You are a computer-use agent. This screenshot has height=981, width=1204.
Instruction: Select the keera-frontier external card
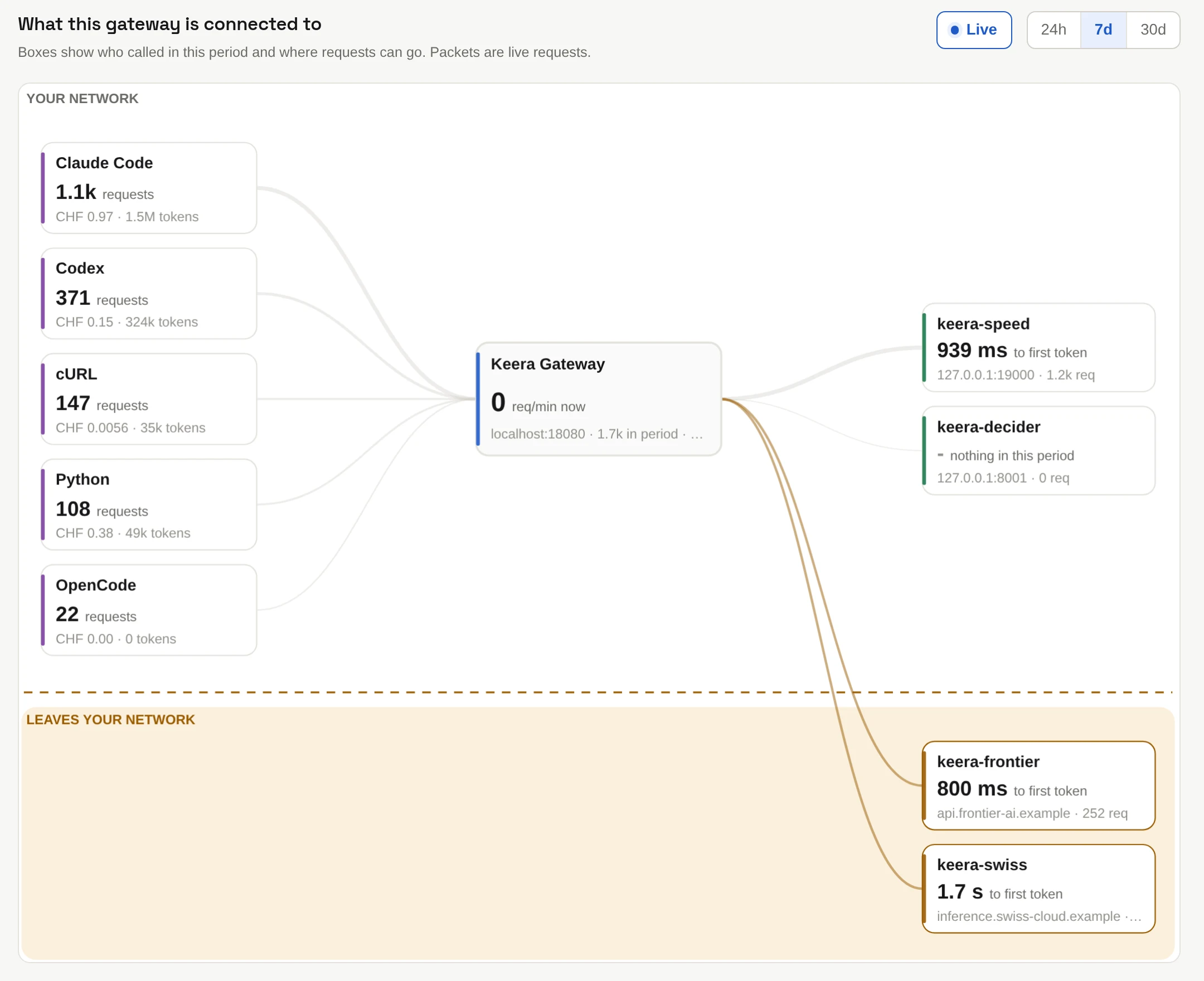coord(1038,785)
